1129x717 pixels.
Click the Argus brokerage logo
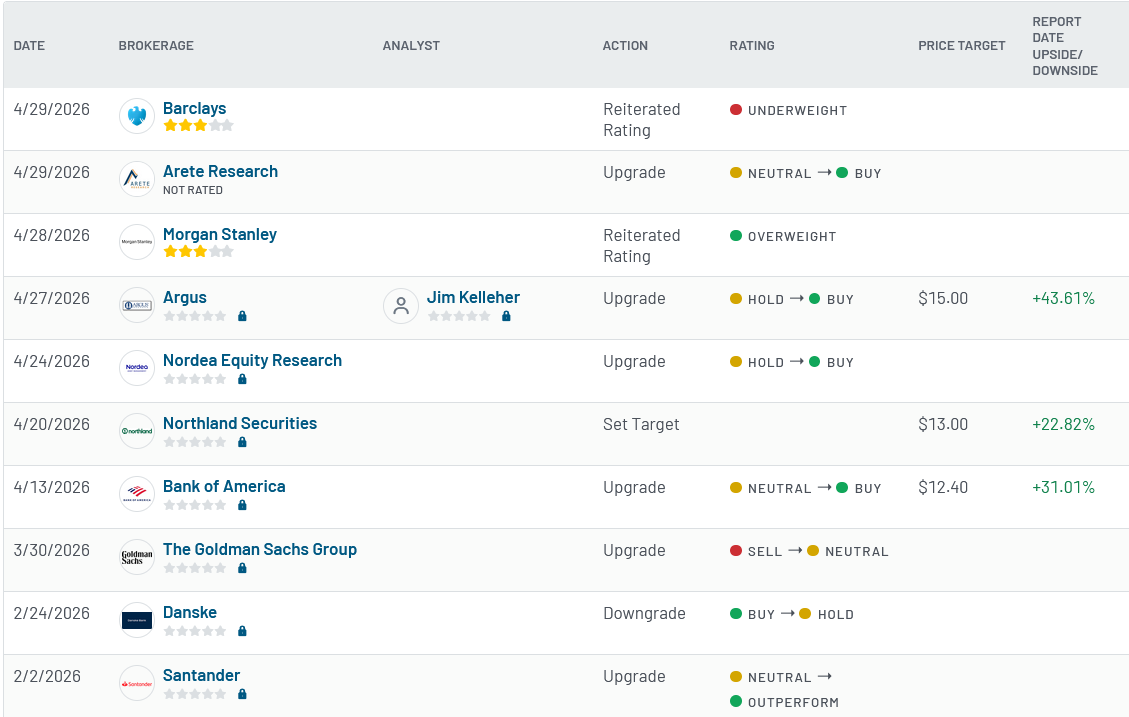click(x=137, y=305)
